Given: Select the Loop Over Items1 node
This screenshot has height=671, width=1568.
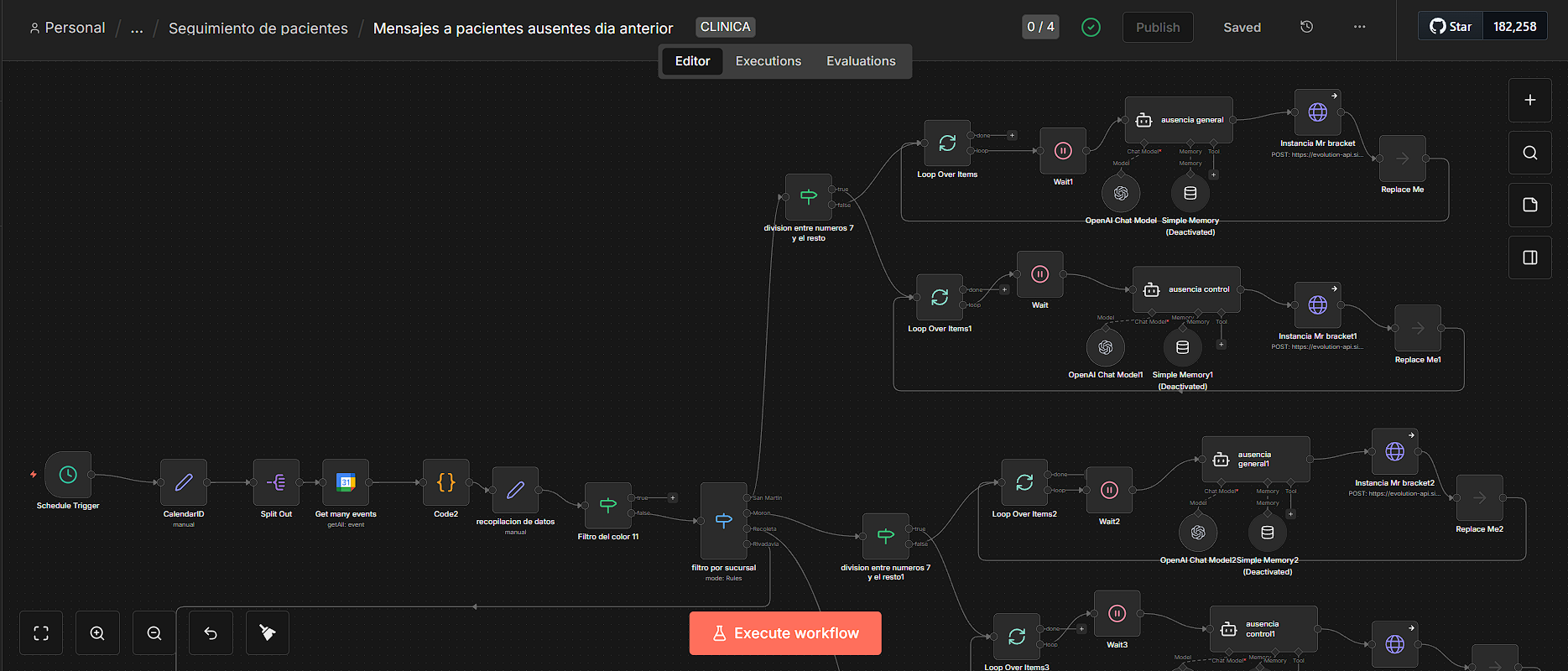Looking at the screenshot, I should (940, 298).
